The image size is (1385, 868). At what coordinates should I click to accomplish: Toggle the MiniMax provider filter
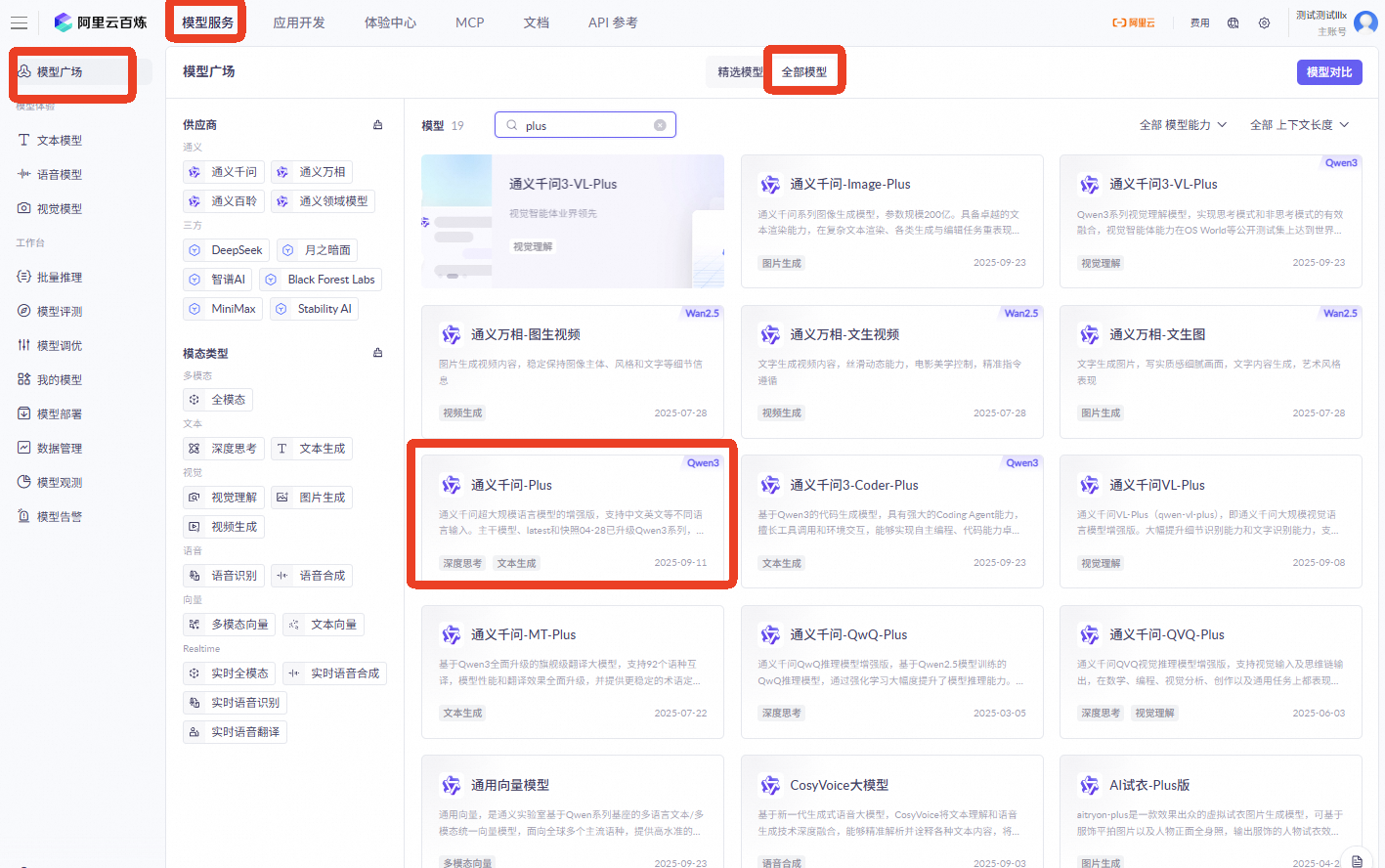click(224, 309)
